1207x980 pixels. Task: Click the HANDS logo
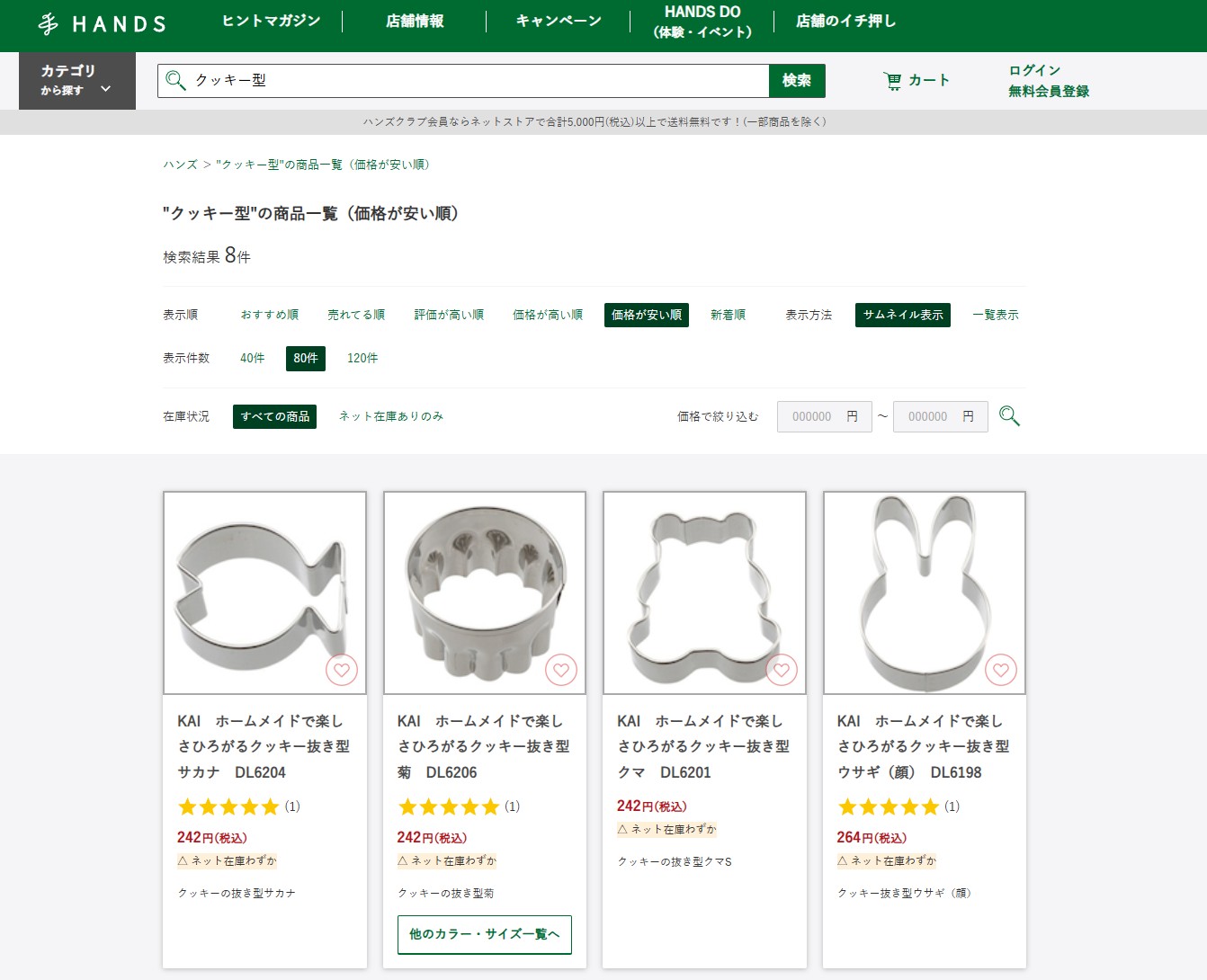coord(101,24)
